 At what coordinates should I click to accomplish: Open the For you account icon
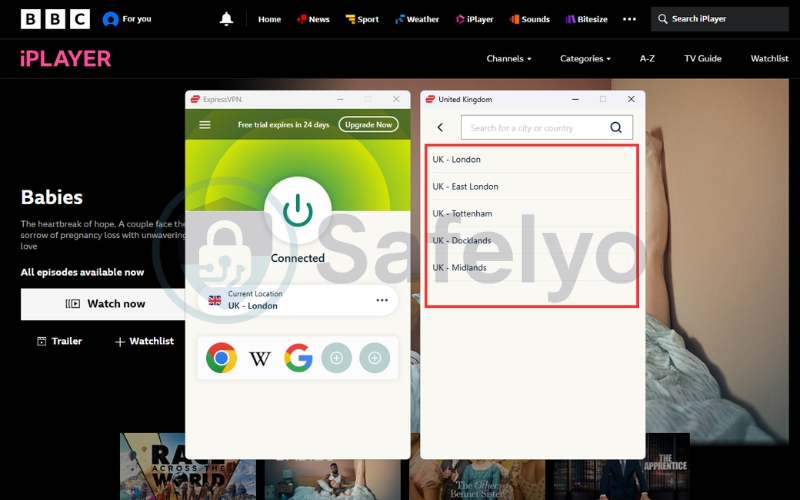coord(110,19)
